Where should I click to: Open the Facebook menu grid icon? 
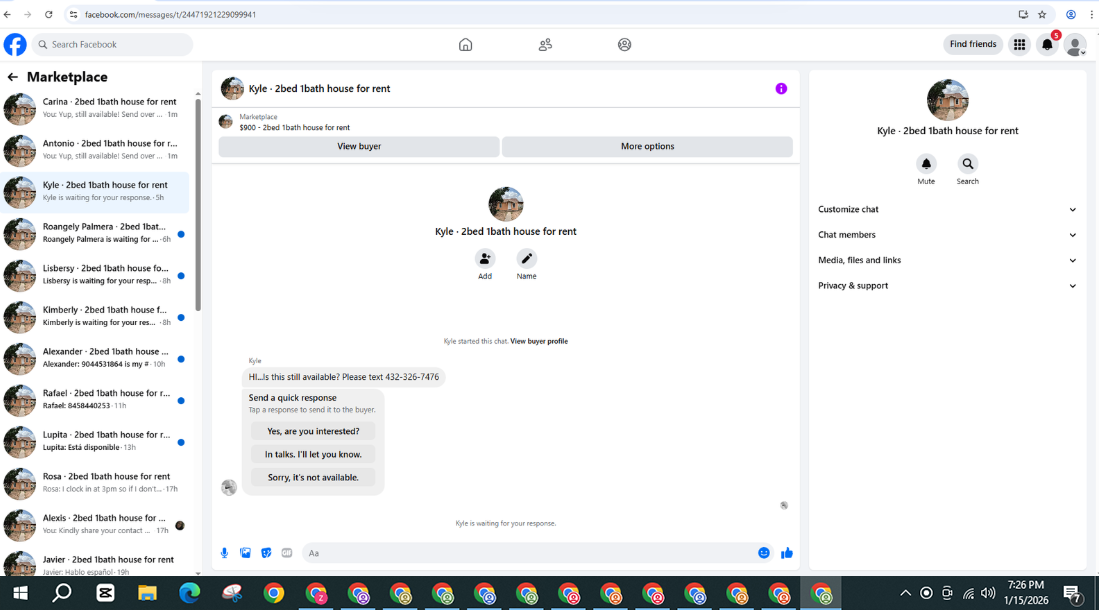pos(1019,44)
